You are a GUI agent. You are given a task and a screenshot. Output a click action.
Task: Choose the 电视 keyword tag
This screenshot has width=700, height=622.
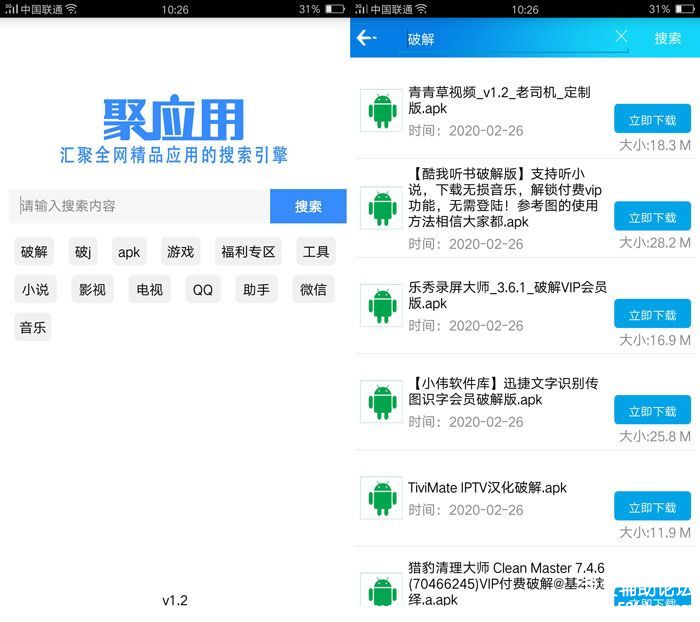coord(150,289)
